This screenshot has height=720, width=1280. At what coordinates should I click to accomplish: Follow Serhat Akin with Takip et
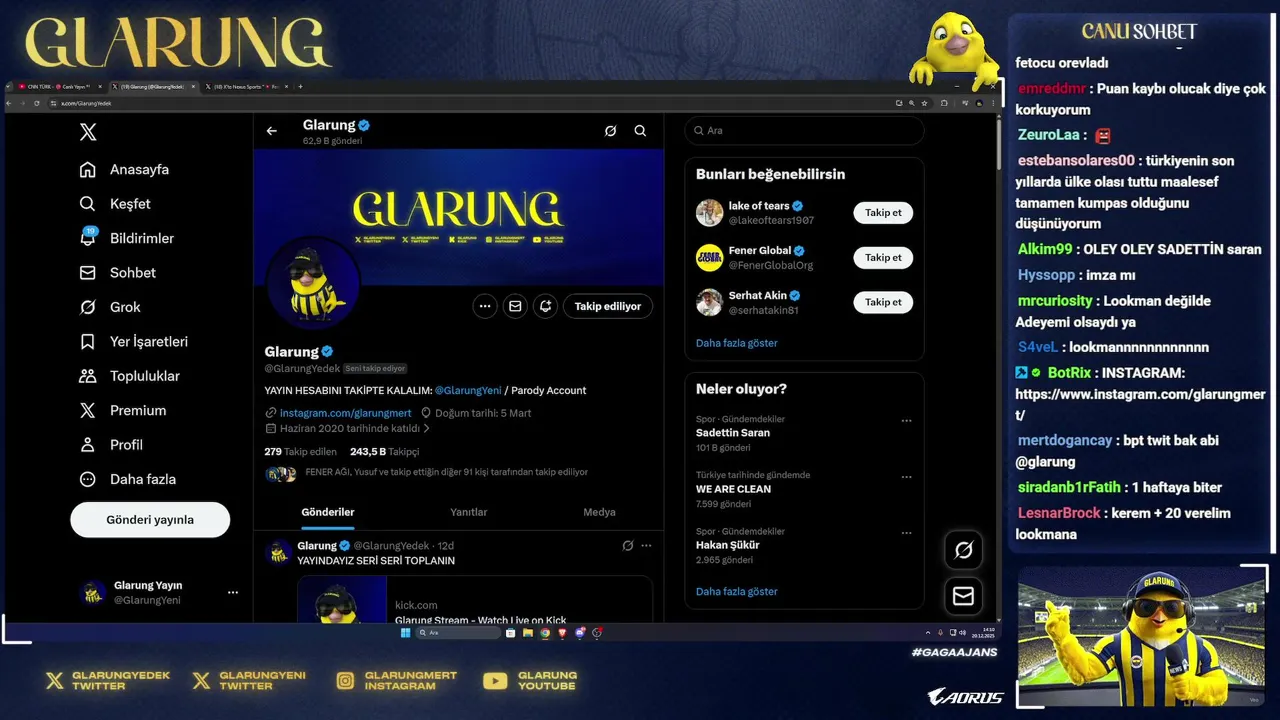pyautogui.click(x=883, y=302)
